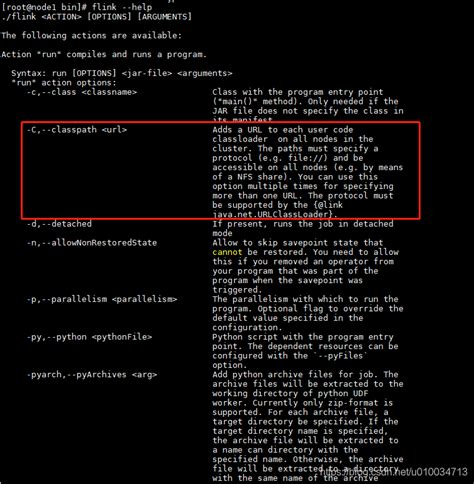Click the './flink <ACTION> [OPTIONS] [ARGUMENTS]' usage line
The height and width of the screenshot is (484, 474).
tap(96, 17)
